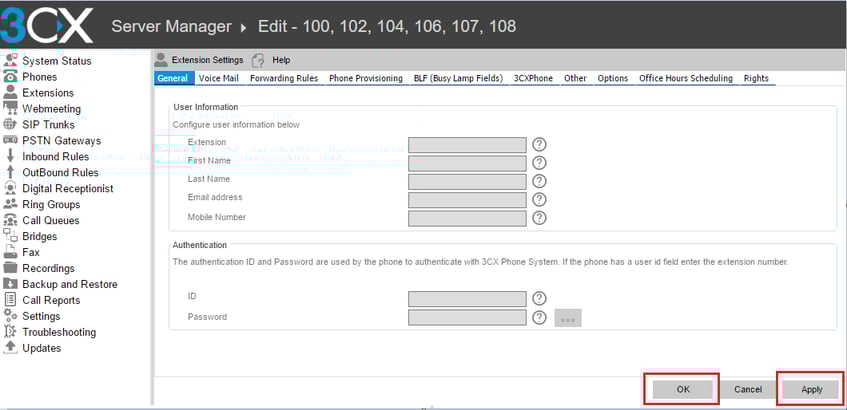
Task: Switch to the 3CXPhone tab
Action: [x=533, y=78]
